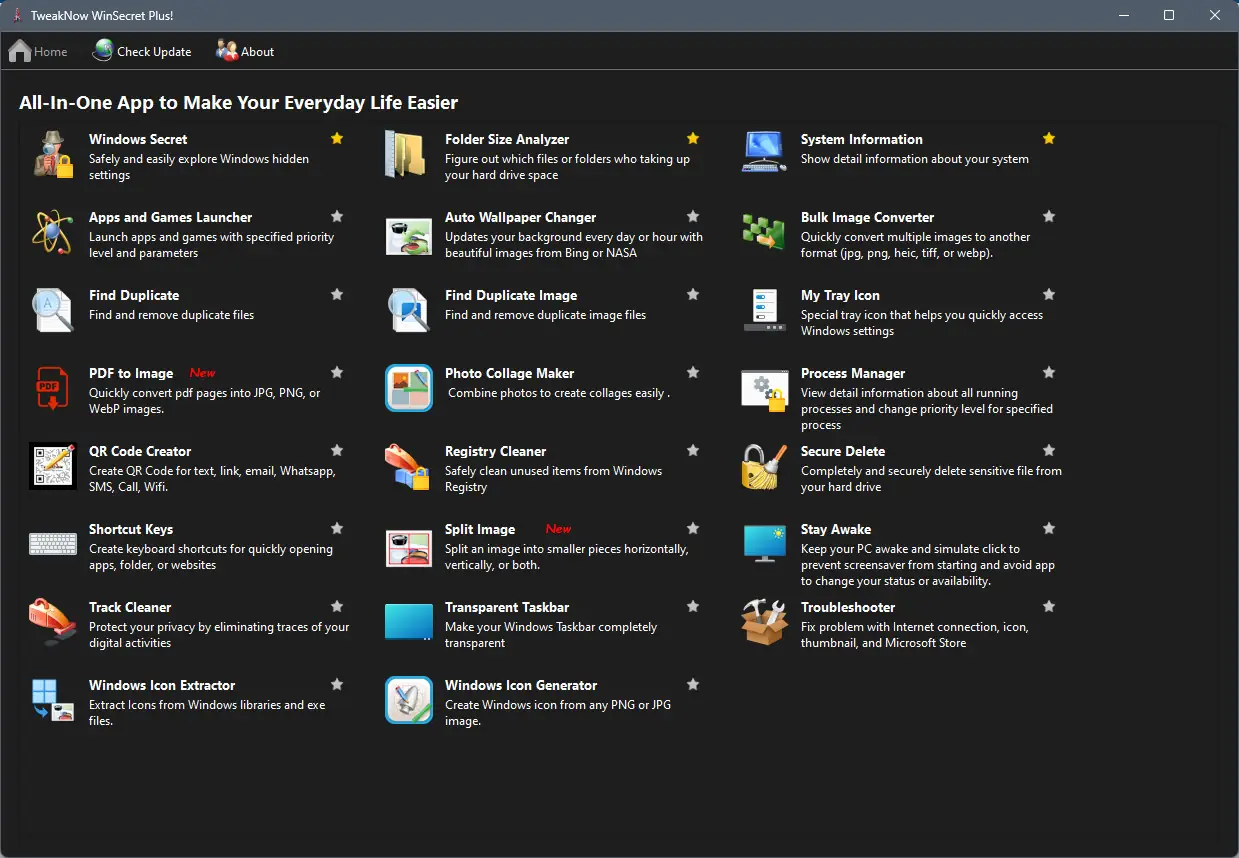Select the Secure Delete padlock icon
This screenshot has width=1239, height=858.
(x=764, y=466)
